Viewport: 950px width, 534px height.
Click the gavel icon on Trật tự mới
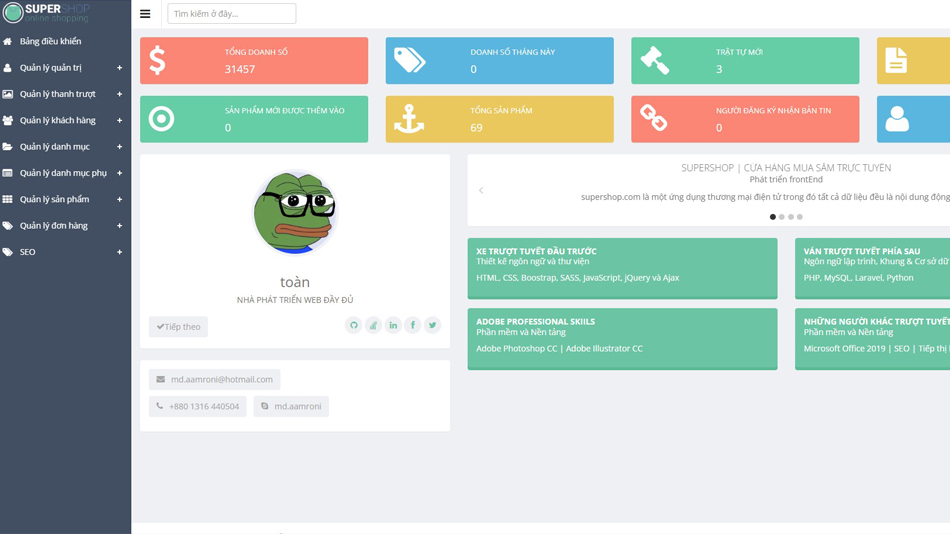coord(655,61)
